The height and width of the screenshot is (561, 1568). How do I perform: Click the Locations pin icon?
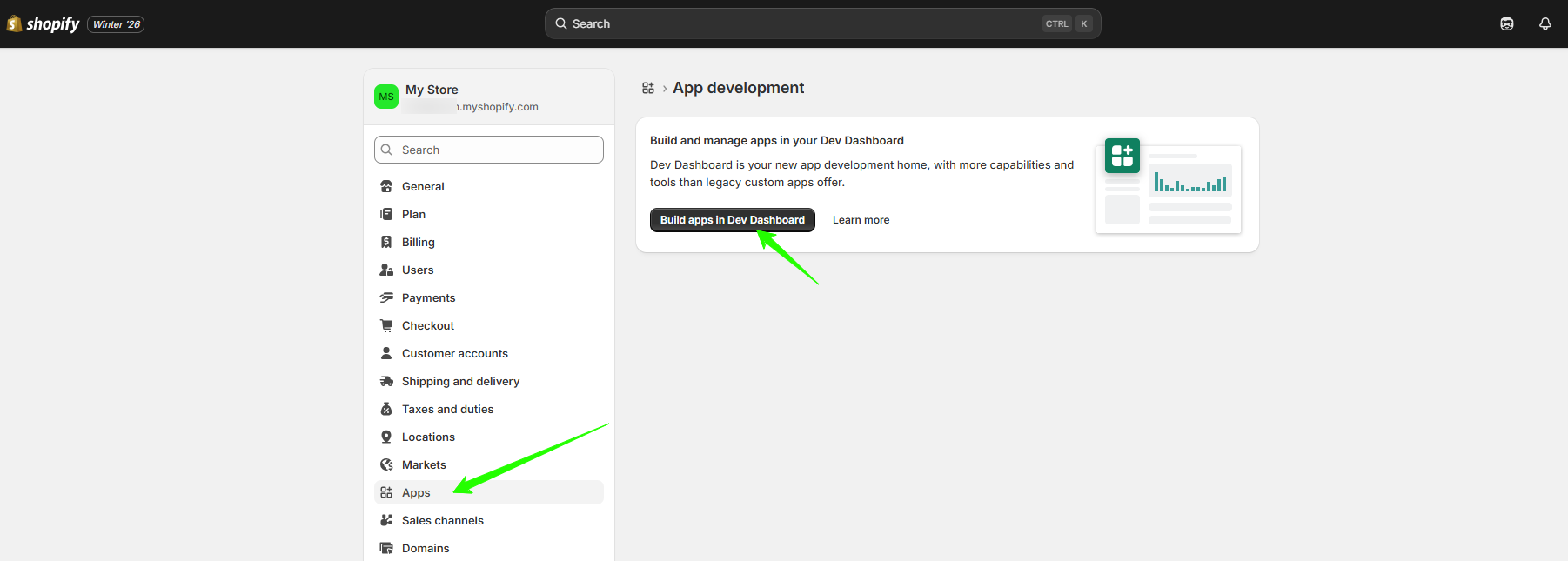(x=386, y=437)
